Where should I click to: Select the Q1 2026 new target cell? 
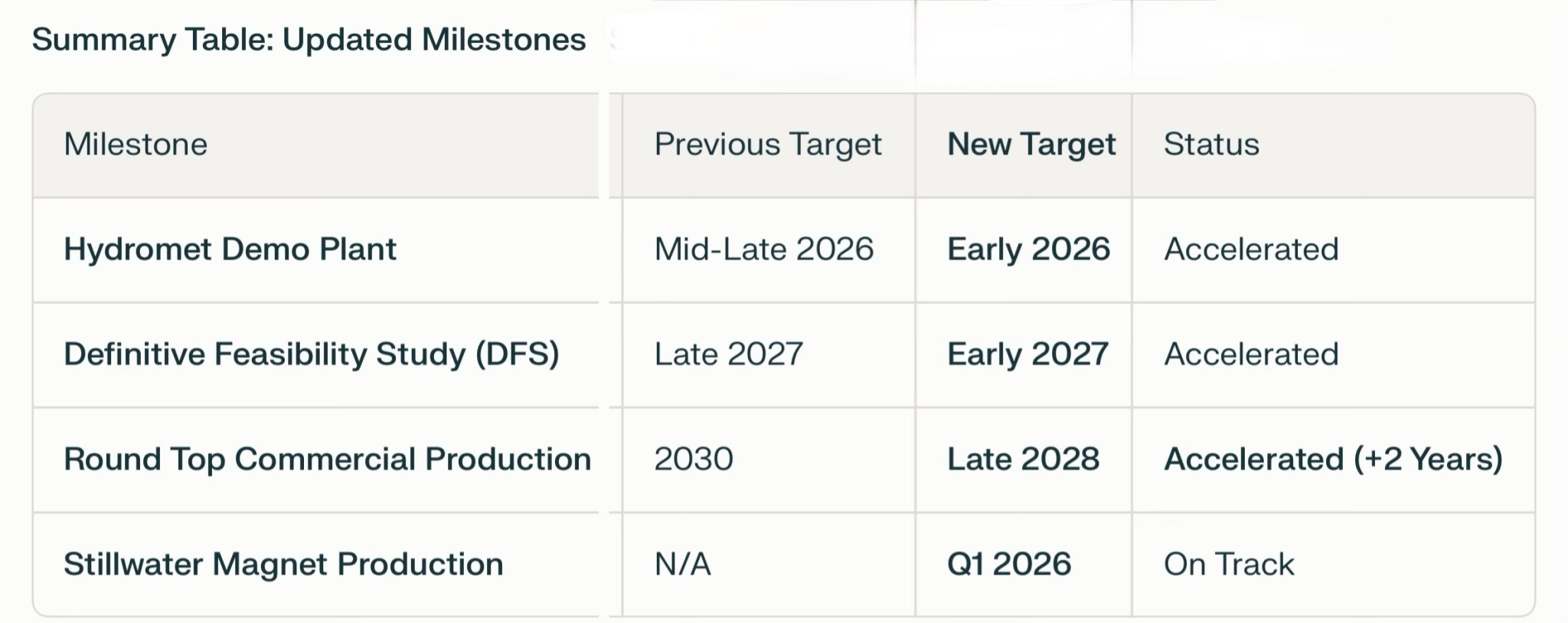tap(1009, 564)
